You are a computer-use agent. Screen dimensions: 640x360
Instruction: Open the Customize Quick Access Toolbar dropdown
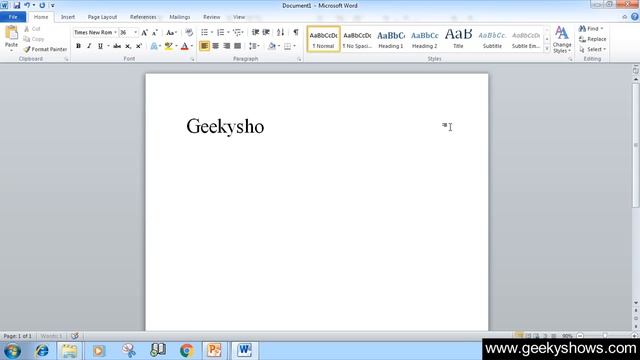pyautogui.click(x=52, y=5)
